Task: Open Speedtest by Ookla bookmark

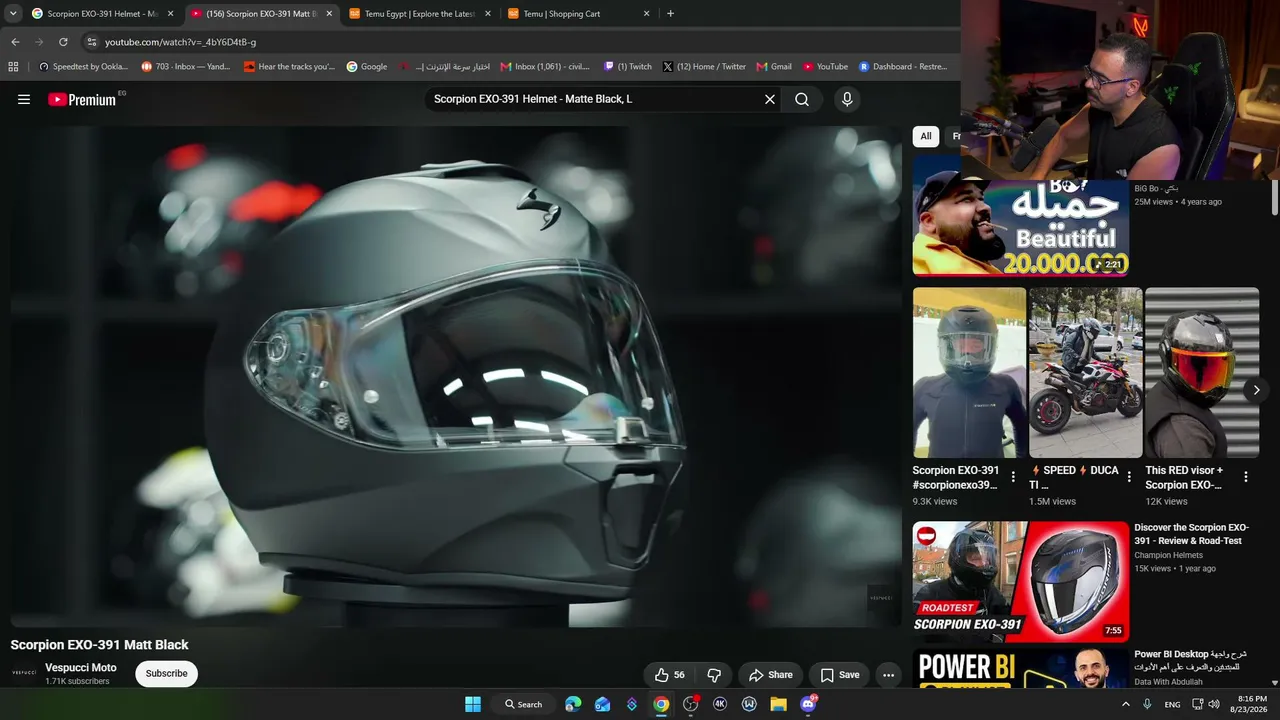Action: click(84, 67)
